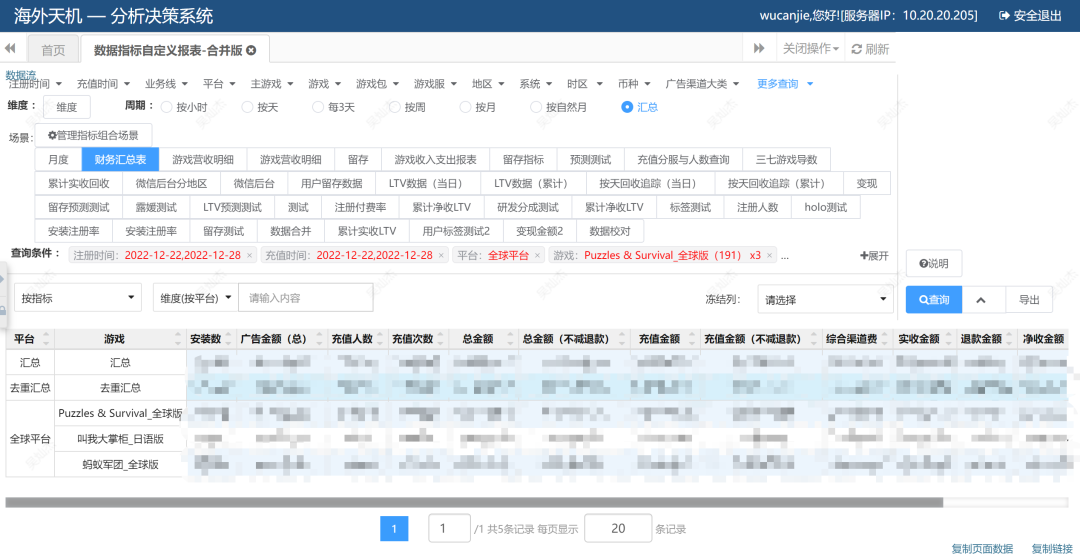This screenshot has height=554, width=1080.
Task: Click the horizontal table scrollbar
Action: click(474, 502)
